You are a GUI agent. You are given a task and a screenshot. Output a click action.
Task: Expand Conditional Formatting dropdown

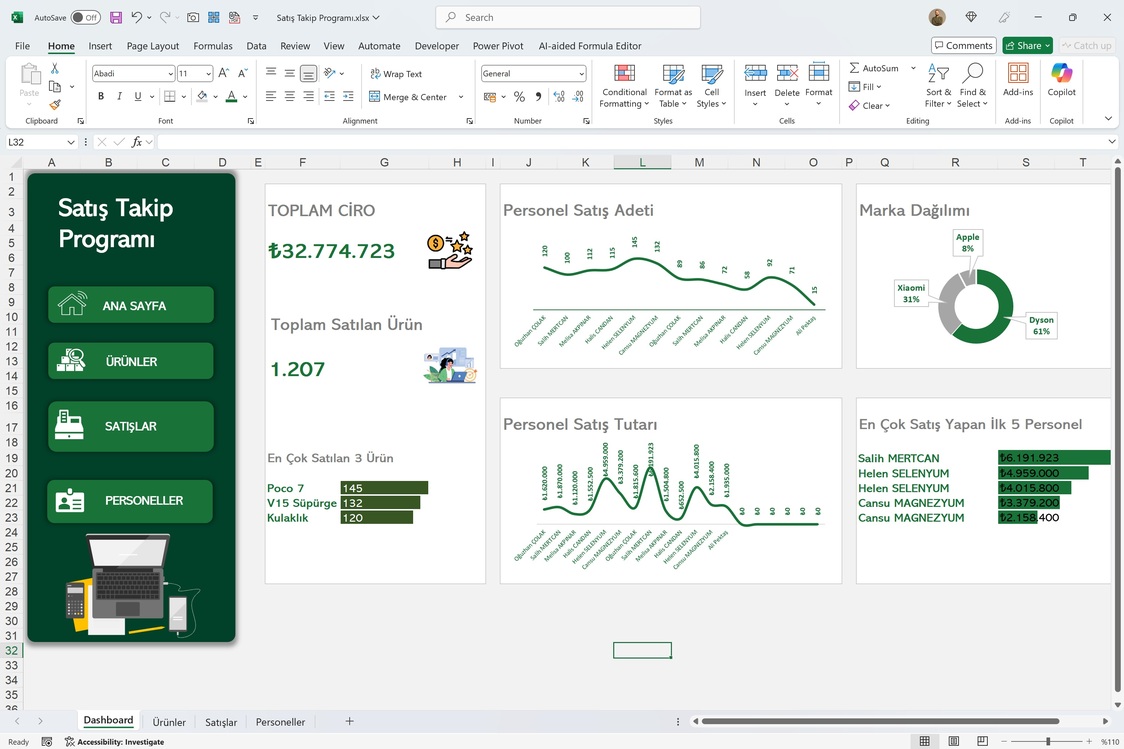coord(624,86)
